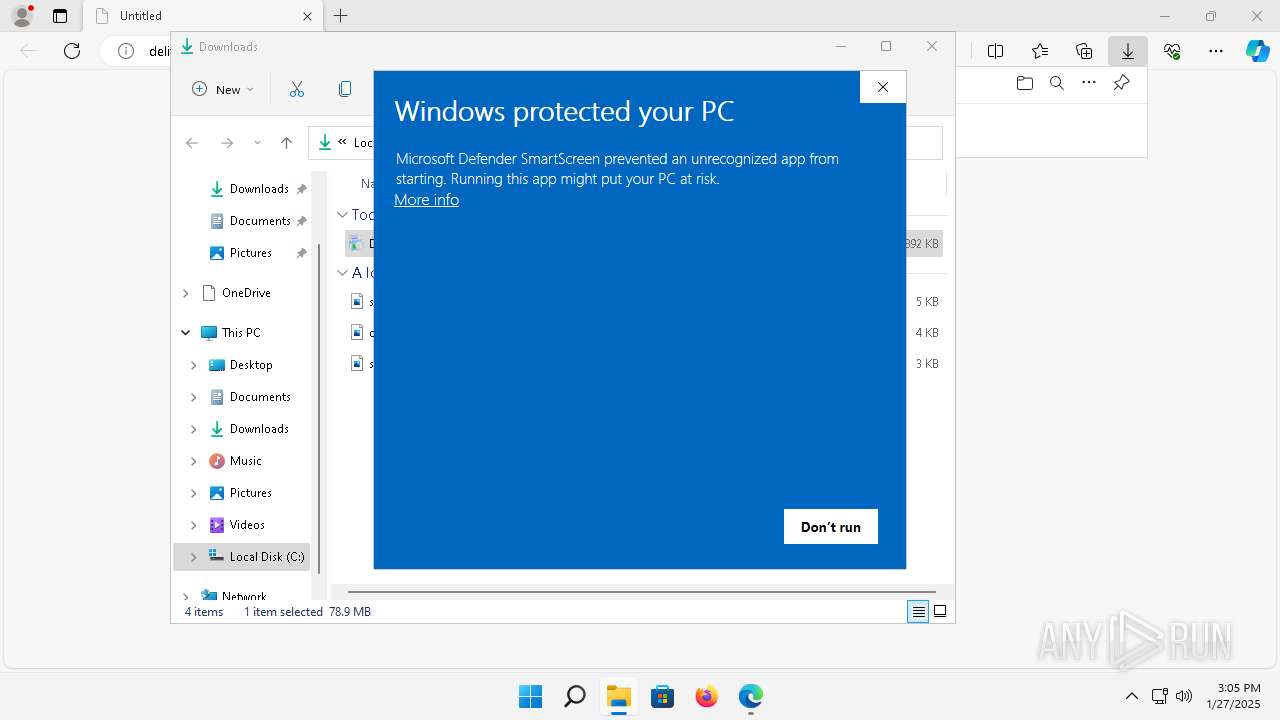Go up one folder level

pos(286,143)
